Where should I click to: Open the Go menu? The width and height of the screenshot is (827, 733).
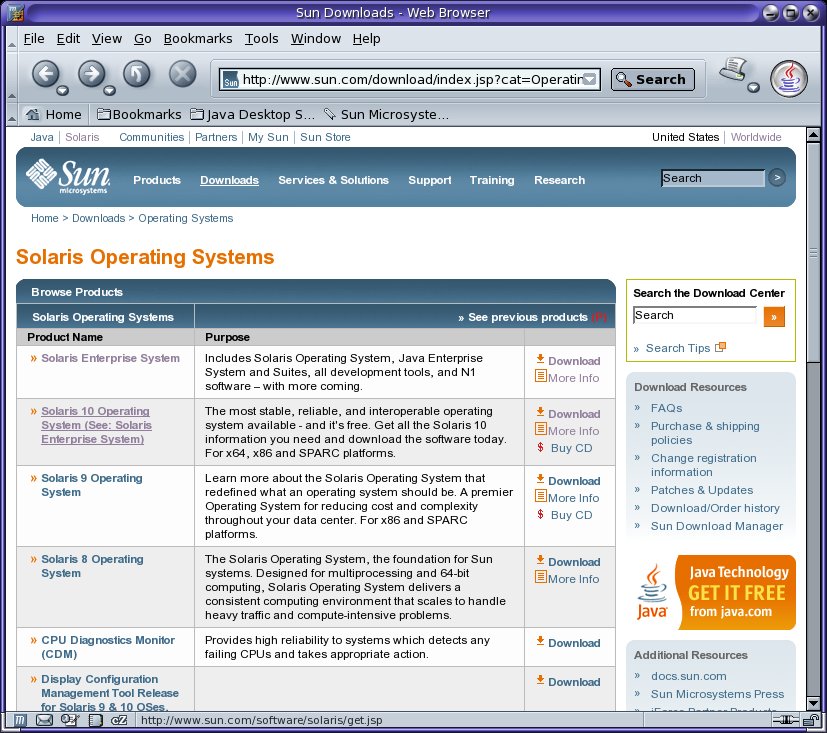142,38
